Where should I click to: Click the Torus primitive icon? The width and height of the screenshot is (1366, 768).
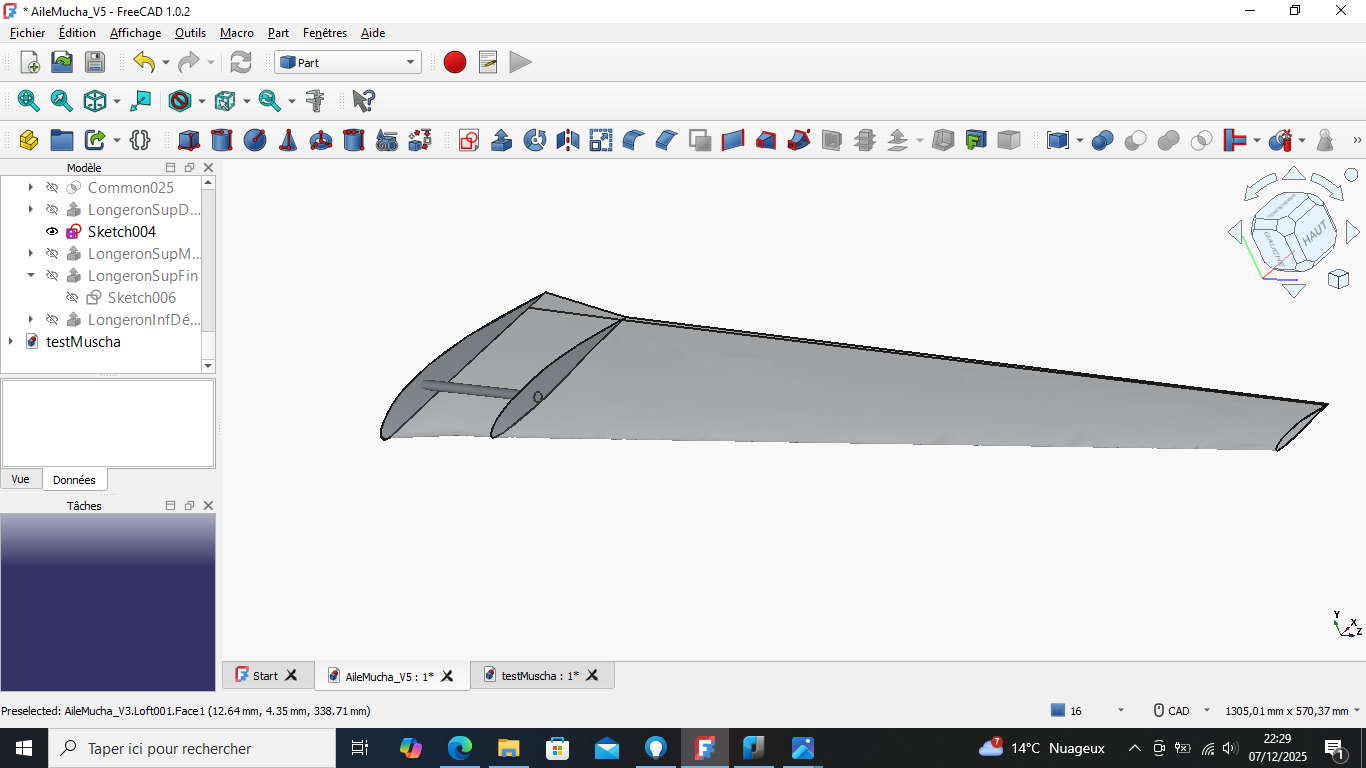(x=321, y=140)
